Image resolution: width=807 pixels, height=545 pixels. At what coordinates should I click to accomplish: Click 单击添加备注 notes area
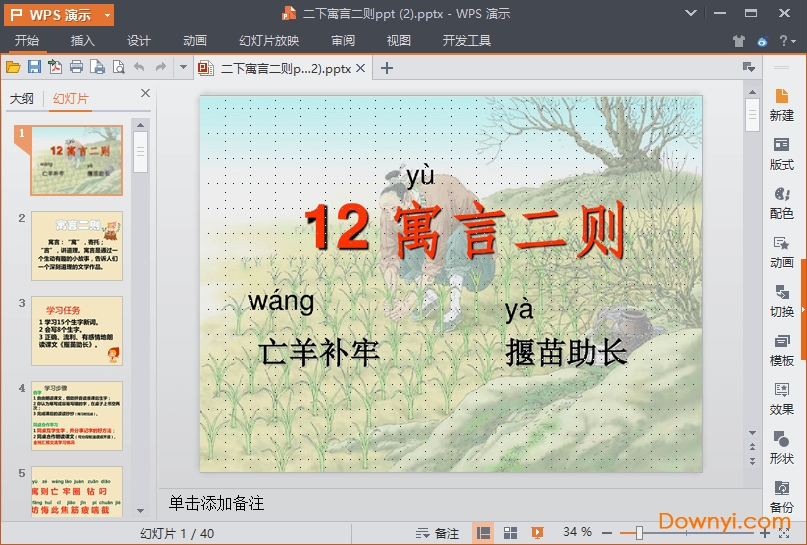click(216, 503)
